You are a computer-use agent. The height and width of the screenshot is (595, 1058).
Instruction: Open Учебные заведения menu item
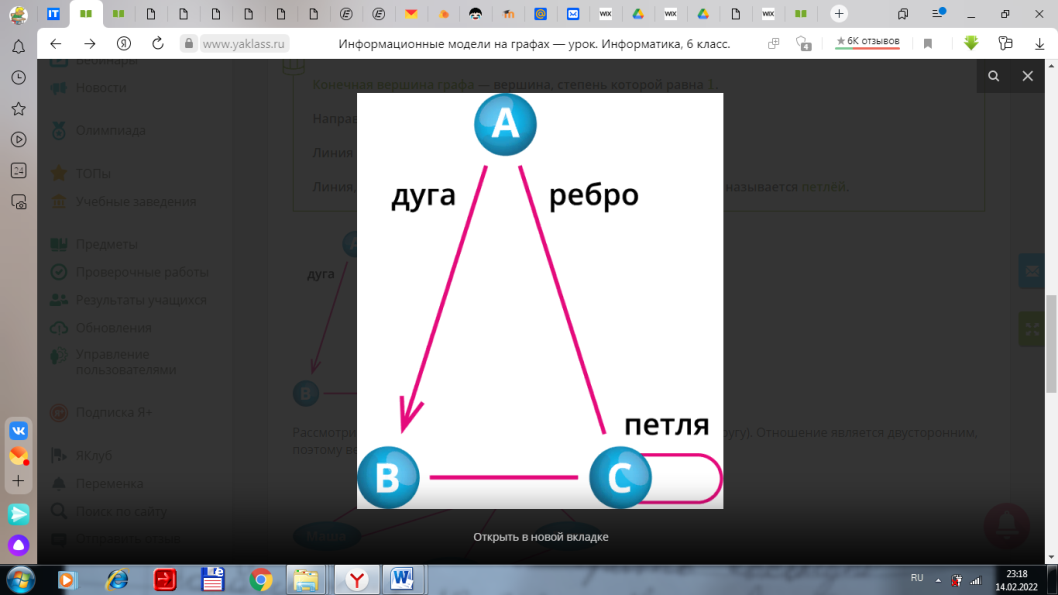[x=136, y=202]
